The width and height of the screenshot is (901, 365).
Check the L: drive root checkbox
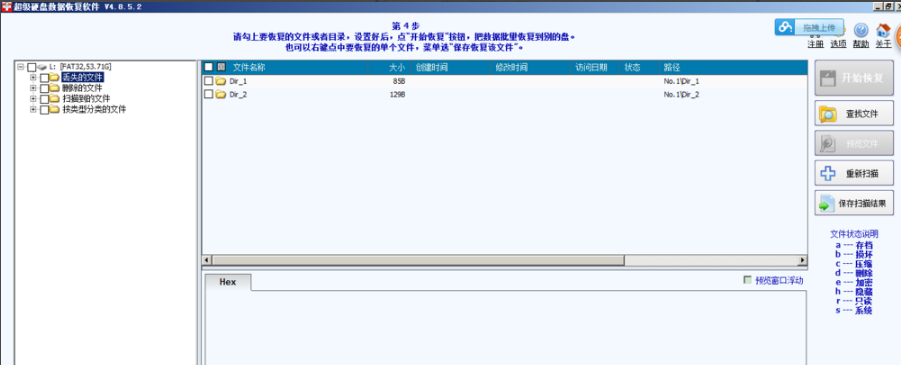pyautogui.click(x=32, y=67)
